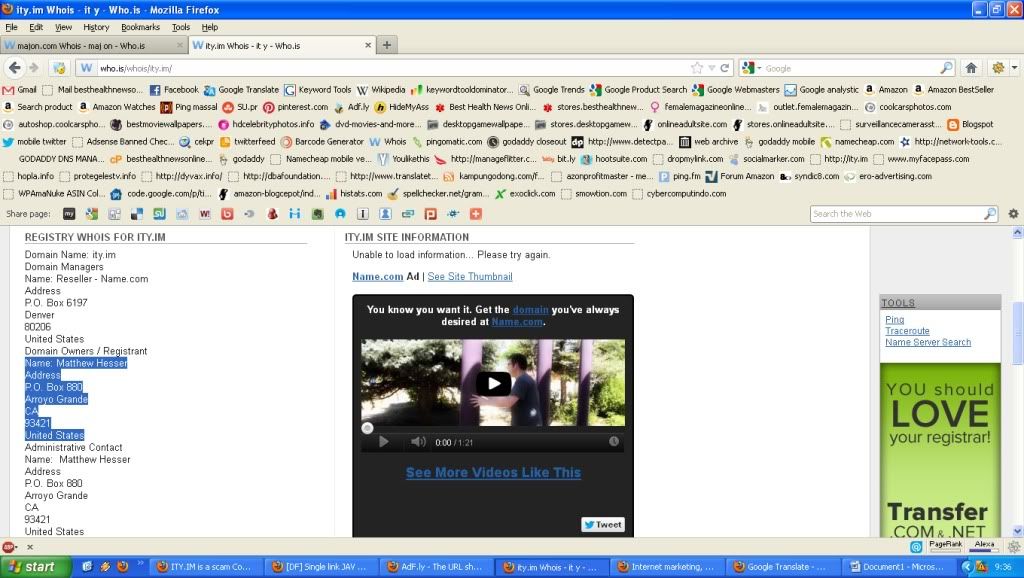The height and width of the screenshot is (578, 1024).
Task: Share page via Evernote elephant icon
Action: tap(317, 214)
